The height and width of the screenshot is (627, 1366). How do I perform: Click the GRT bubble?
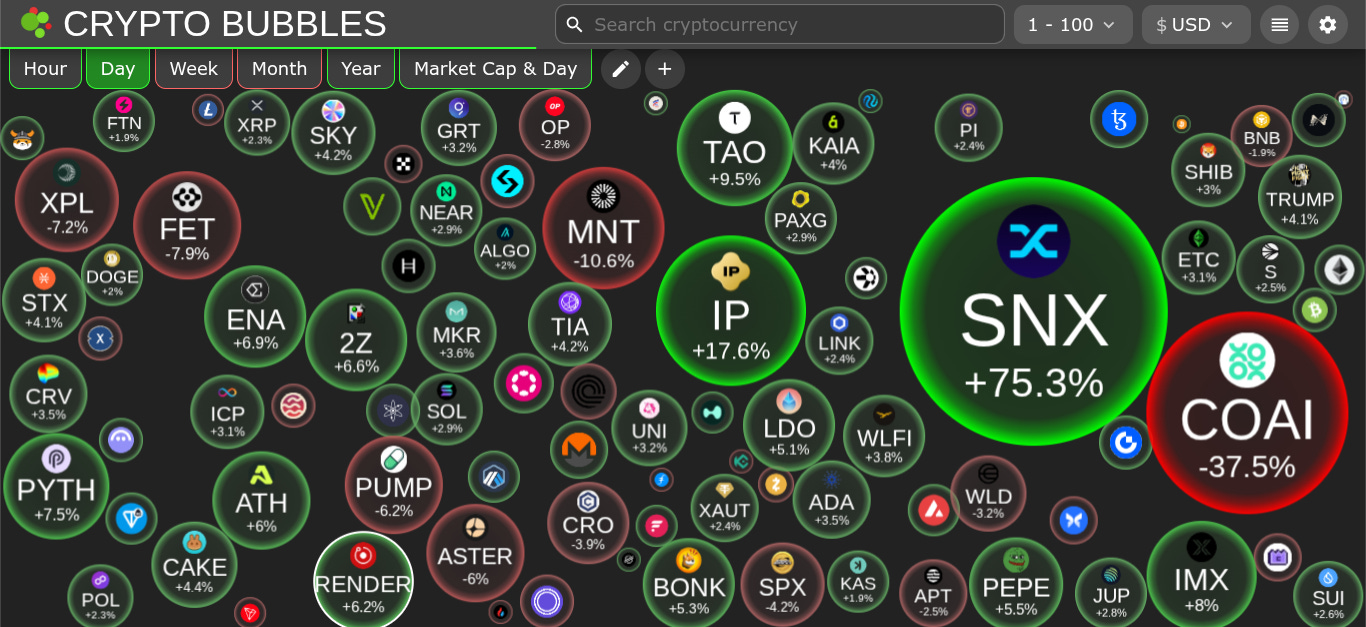pos(459,128)
